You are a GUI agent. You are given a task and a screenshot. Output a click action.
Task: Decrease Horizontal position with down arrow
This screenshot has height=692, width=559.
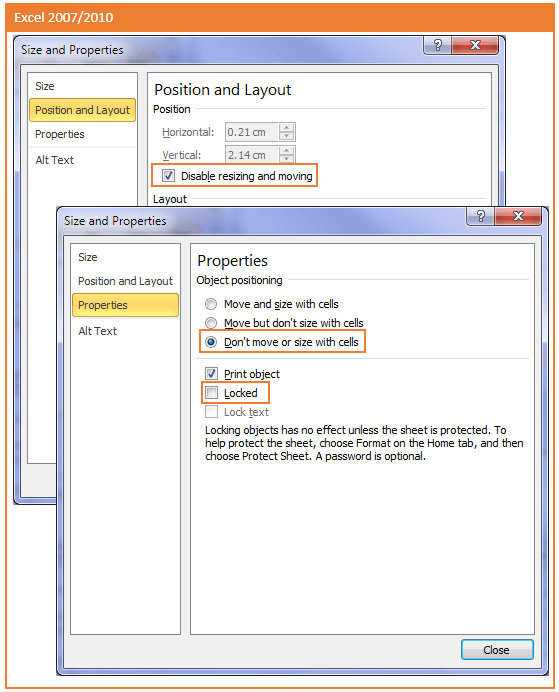(x=287, y=136)
